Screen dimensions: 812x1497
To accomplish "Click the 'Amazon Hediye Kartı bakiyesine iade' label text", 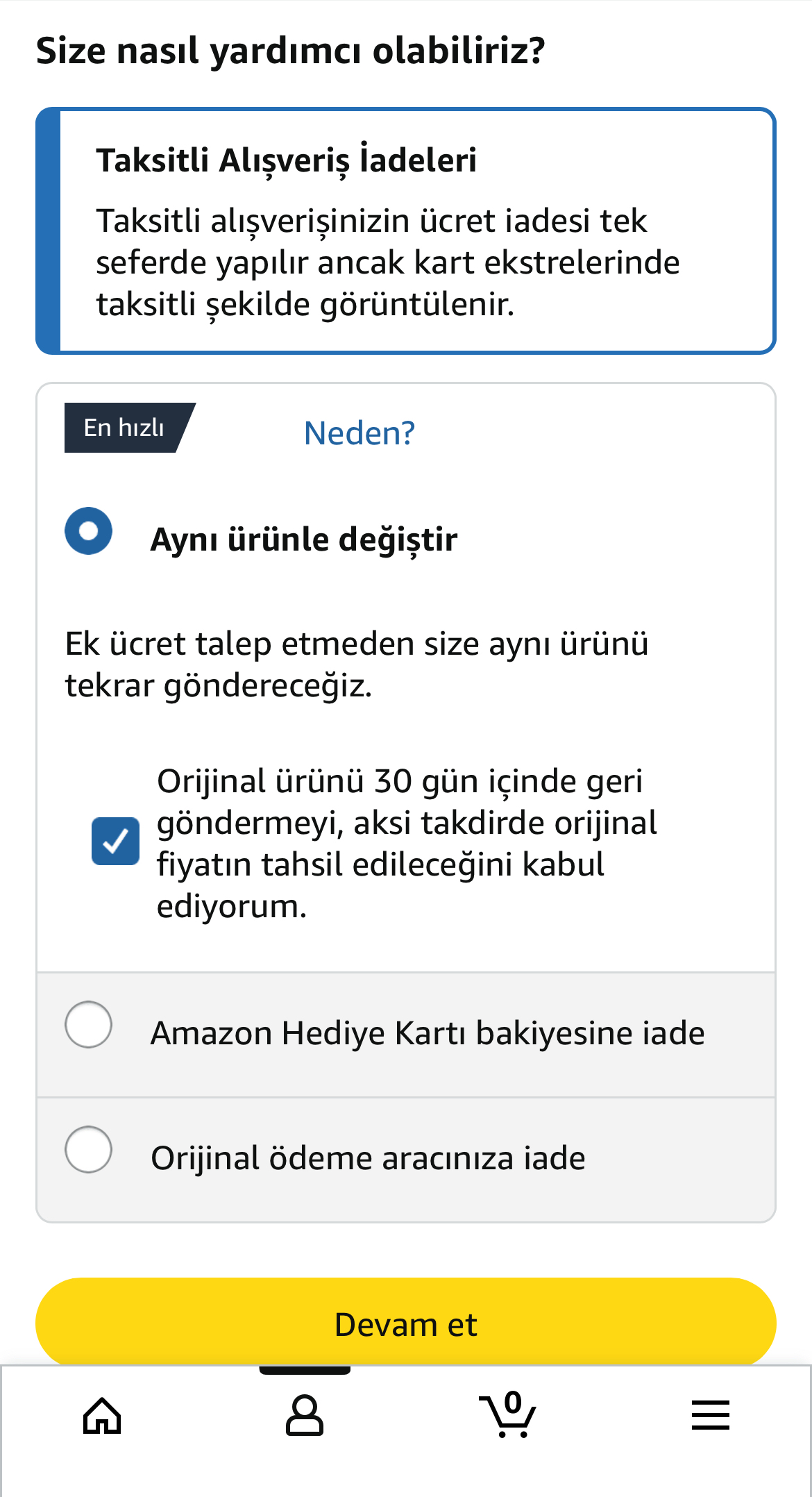I will tap(428, 1033).
